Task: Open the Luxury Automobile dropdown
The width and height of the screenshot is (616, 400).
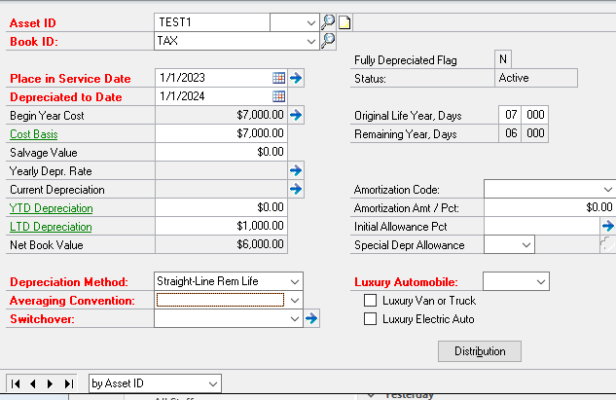Action: click(541, 282)
